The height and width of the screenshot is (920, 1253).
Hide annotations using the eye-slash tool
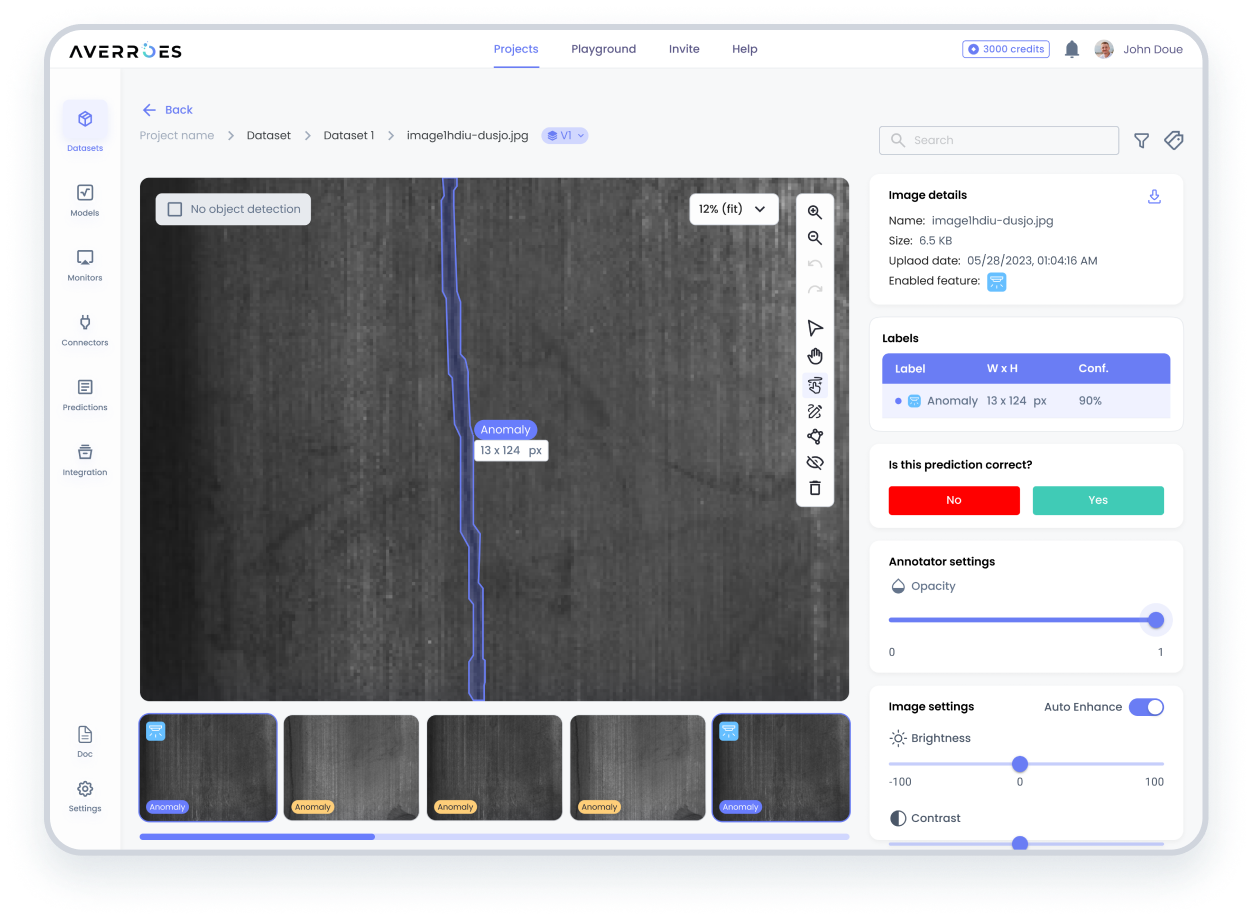(815, 462)
